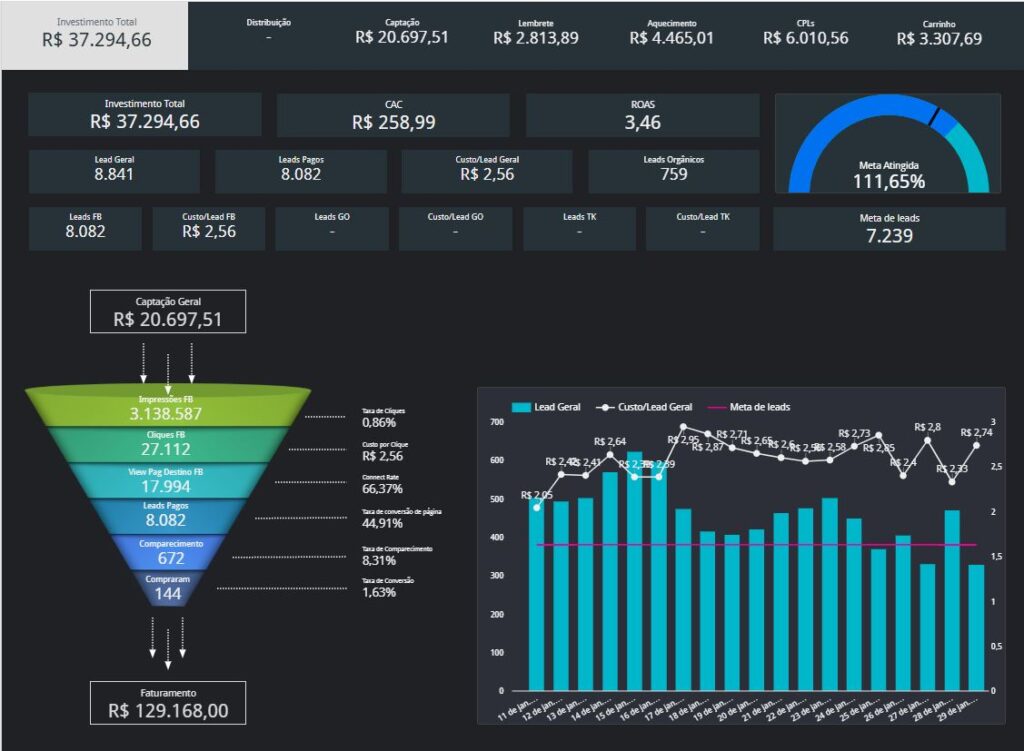This screenshot has height=751, width=1024.
Task: Click the Meta de leads legend line icon
Action: point(716,407)
